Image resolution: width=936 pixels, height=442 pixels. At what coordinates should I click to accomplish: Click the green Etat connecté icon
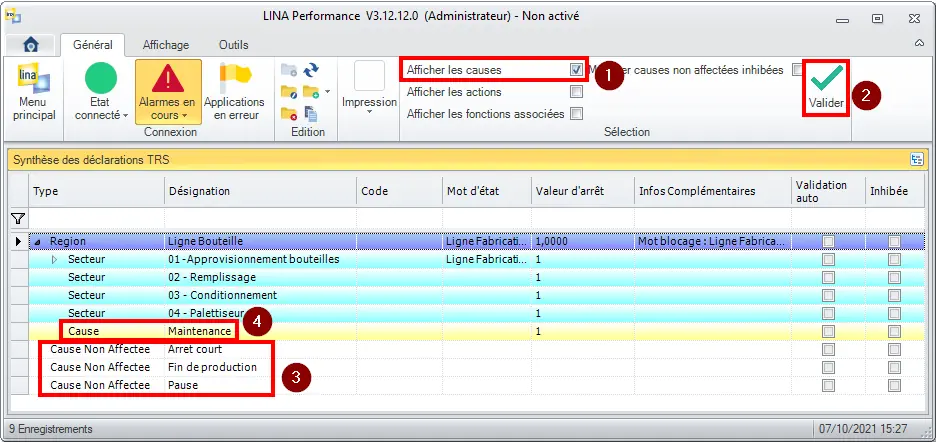(x=100, y=79)
